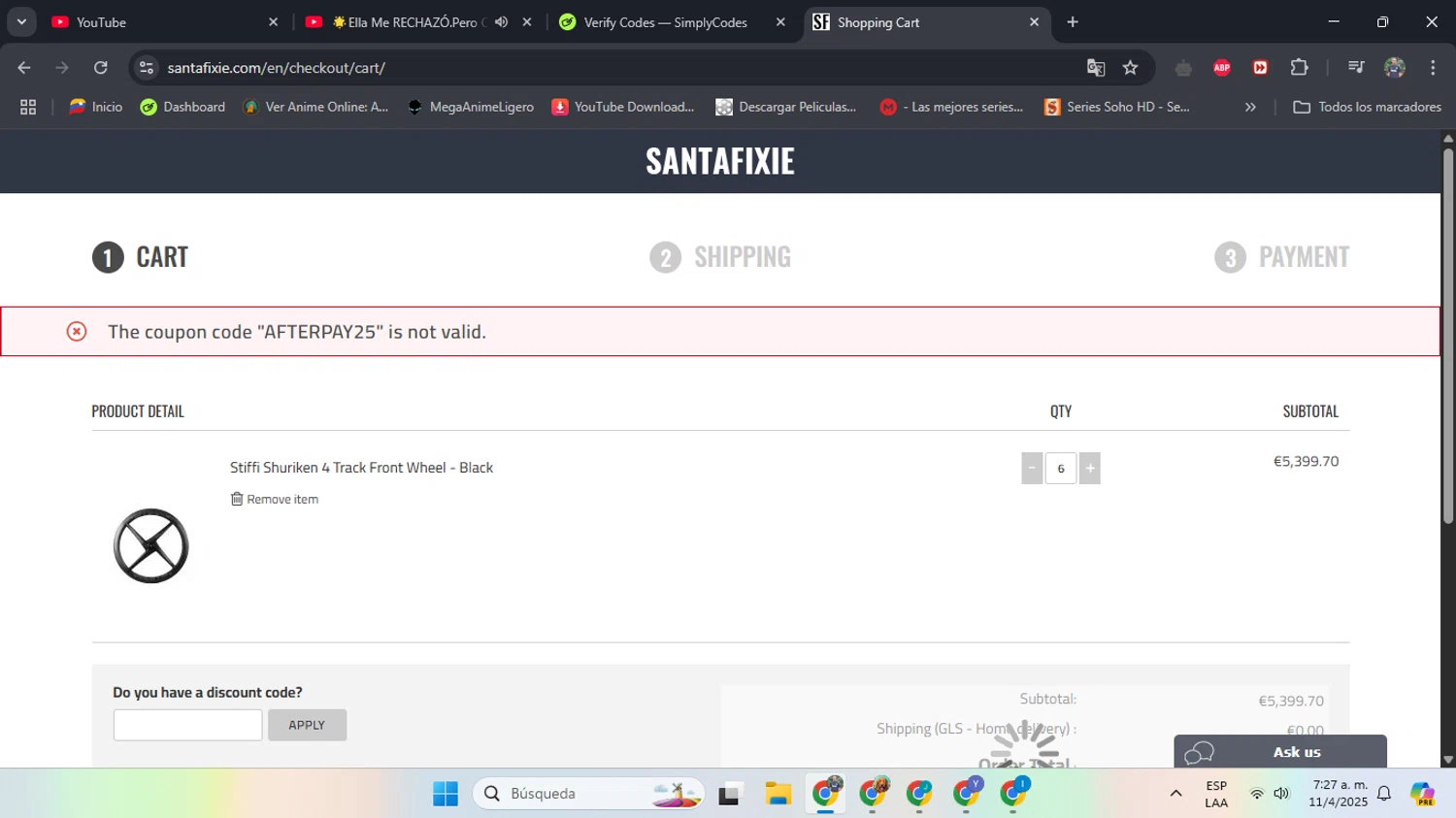The image size is (1456, 818).
Task: Open the media controls button
Action: (1356, 68)
